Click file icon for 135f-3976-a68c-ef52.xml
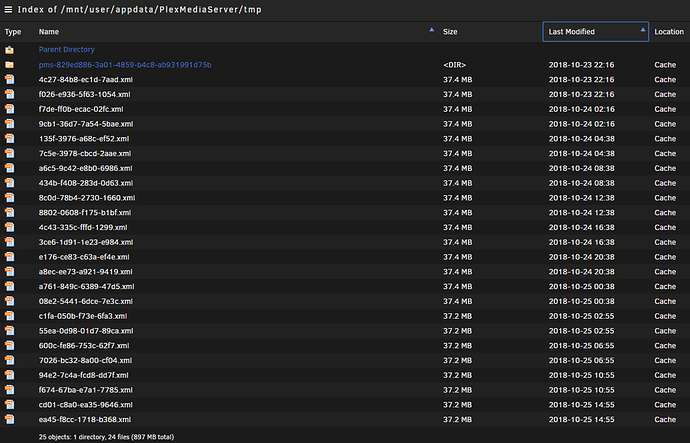This screenshot has width=690, height=443. [x=9, y=139]
